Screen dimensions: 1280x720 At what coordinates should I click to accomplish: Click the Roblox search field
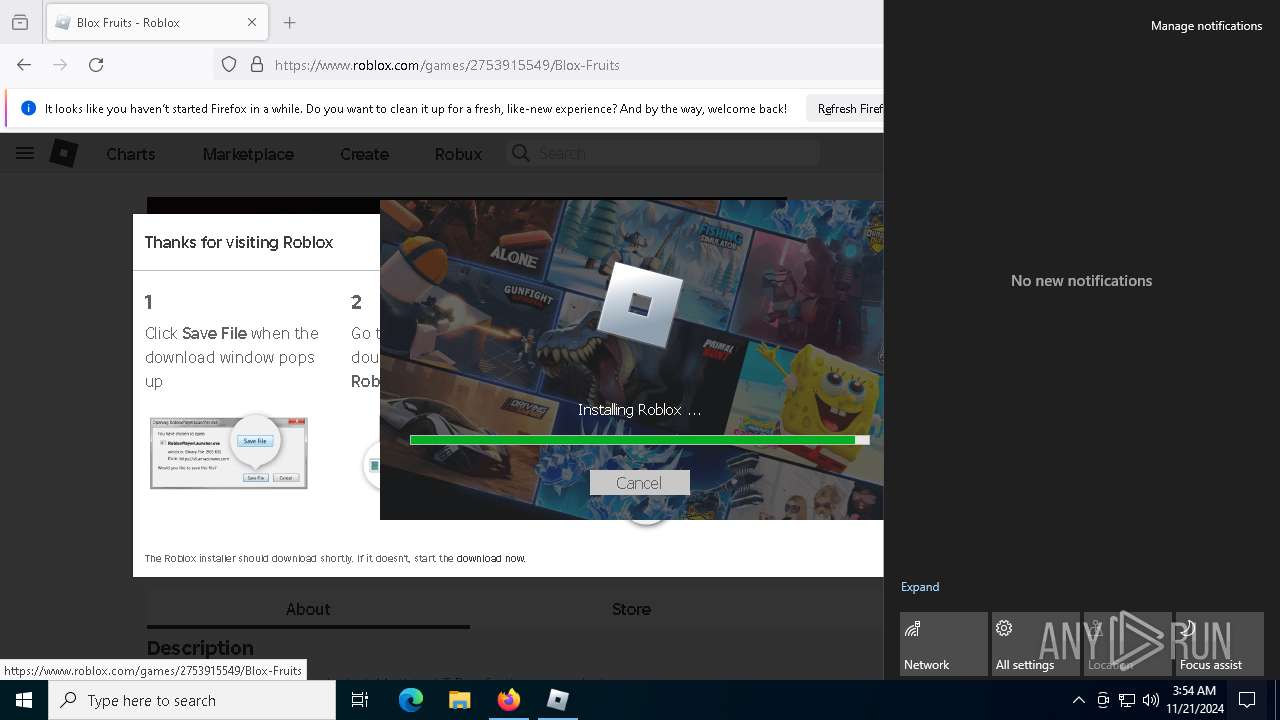click(x=664, y=153)
